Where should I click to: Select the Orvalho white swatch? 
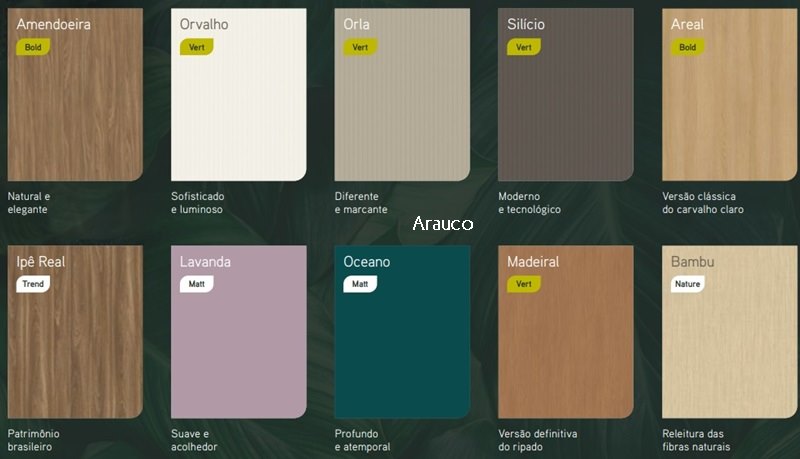(239, 94)
